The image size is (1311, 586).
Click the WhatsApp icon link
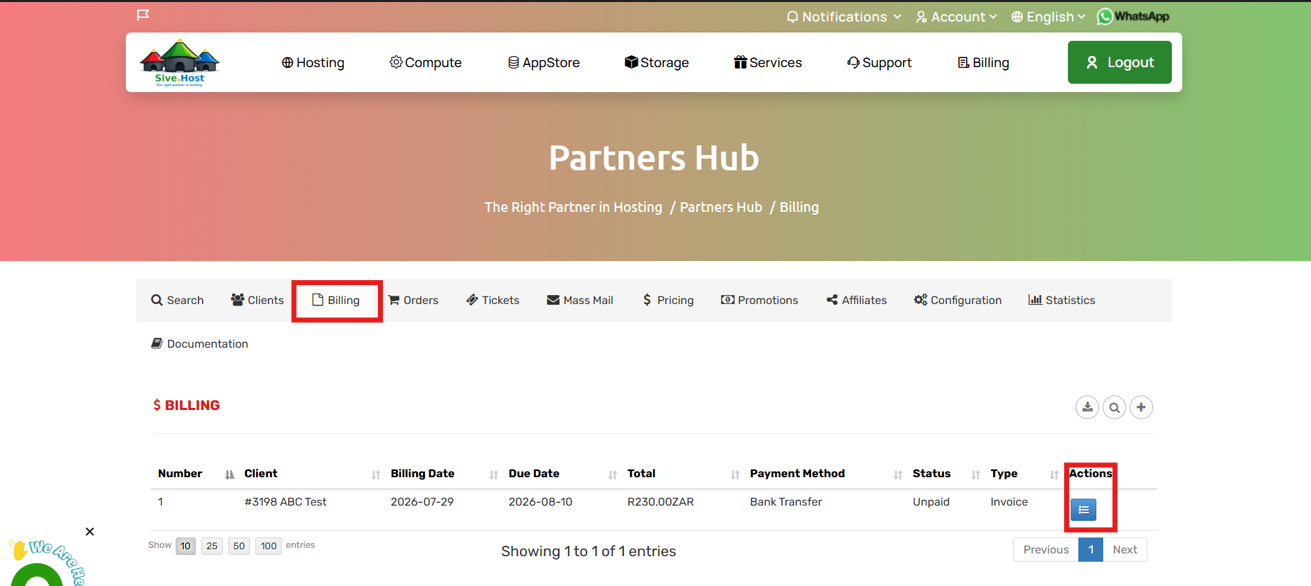point(1133,16)
